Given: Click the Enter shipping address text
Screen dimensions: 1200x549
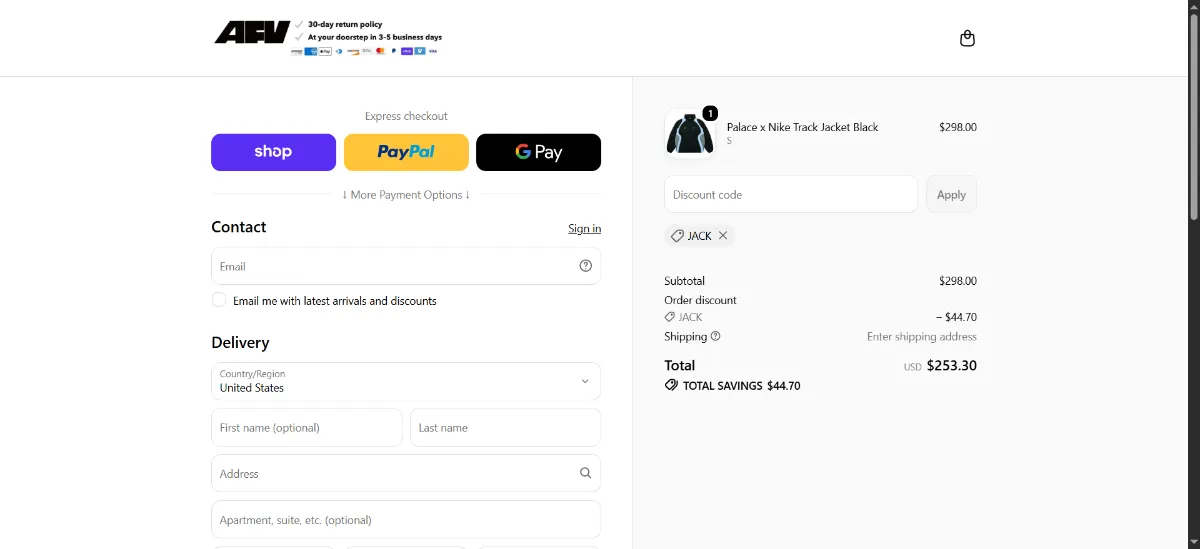Looking at the screenshot, I should [922, 337].
